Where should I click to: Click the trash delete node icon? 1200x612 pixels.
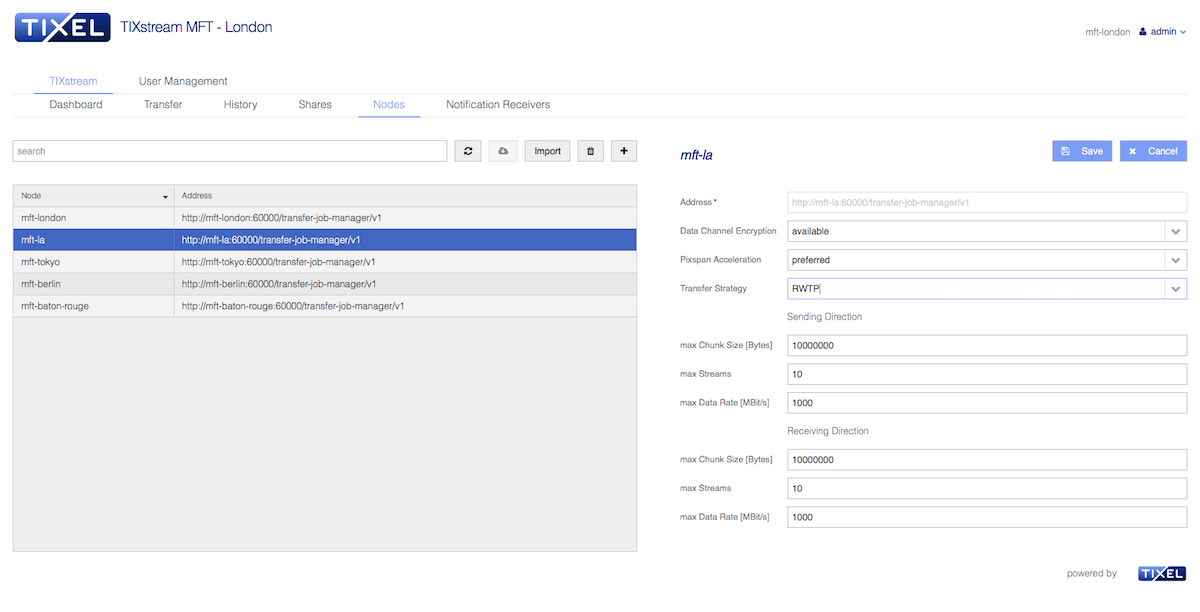pyautogui.click(x=590, y=151)
